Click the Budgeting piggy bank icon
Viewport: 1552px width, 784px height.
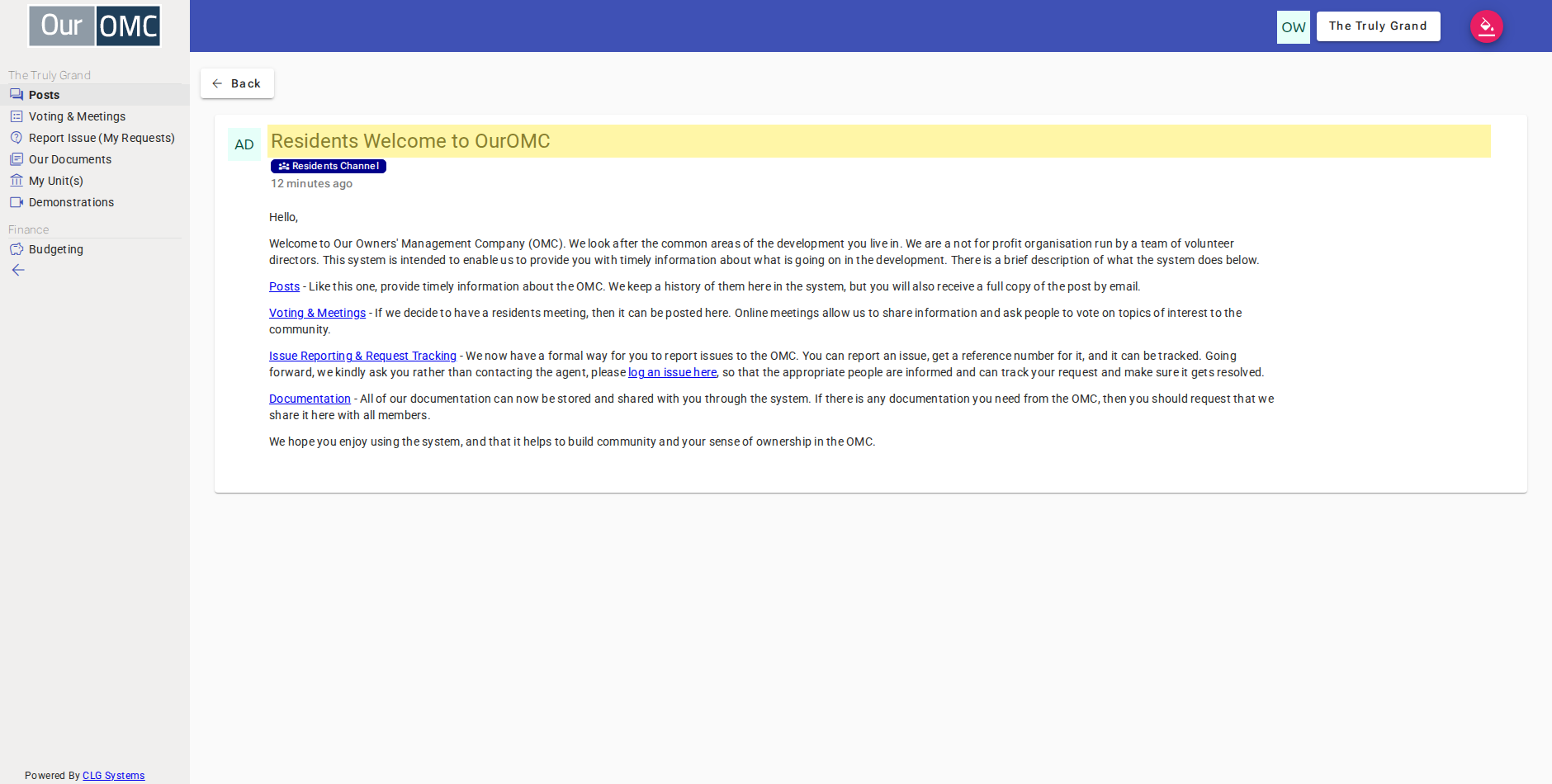click(17, 249)
